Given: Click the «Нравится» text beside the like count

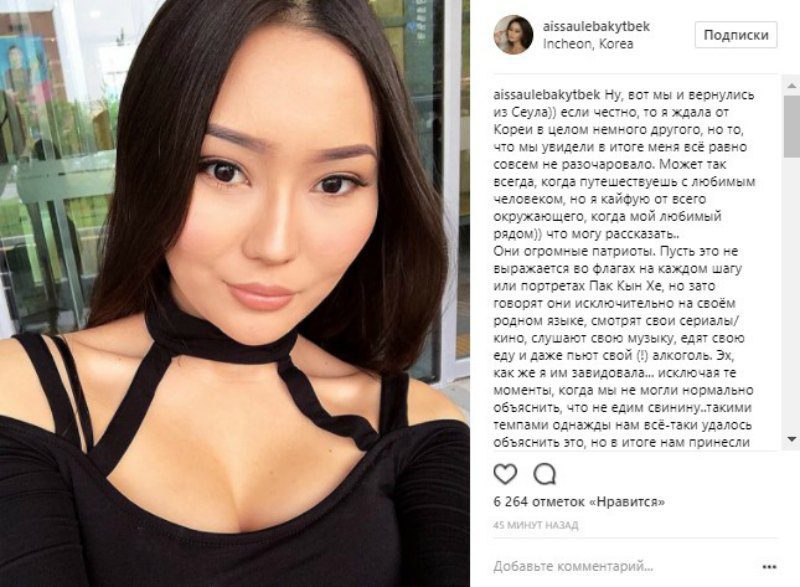Looking at the screenshot, I should [x=627, y=502].
